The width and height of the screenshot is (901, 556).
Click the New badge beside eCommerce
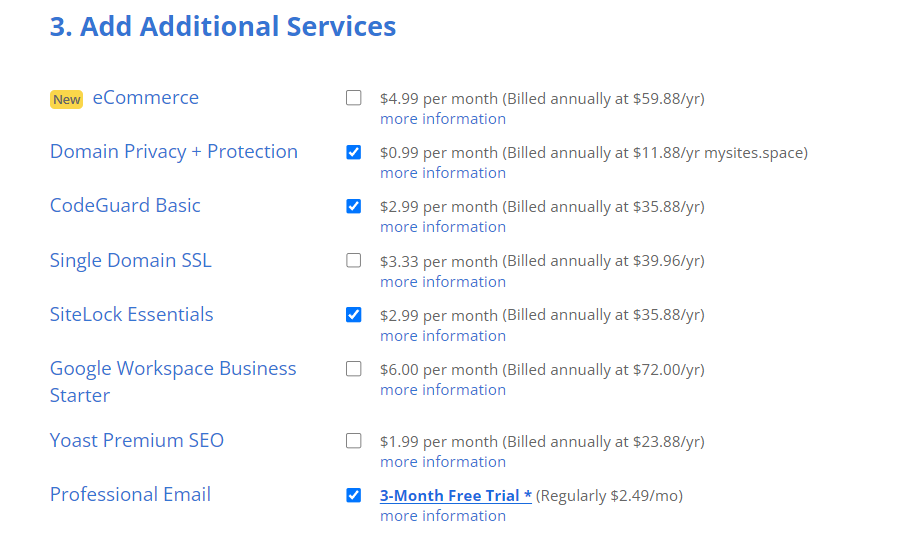tap(67, 99)
